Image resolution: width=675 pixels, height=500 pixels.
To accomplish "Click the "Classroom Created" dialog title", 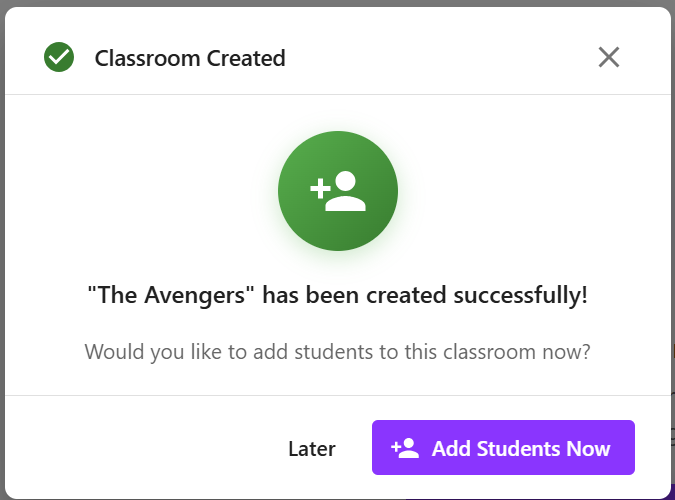I will click(190, 58).
